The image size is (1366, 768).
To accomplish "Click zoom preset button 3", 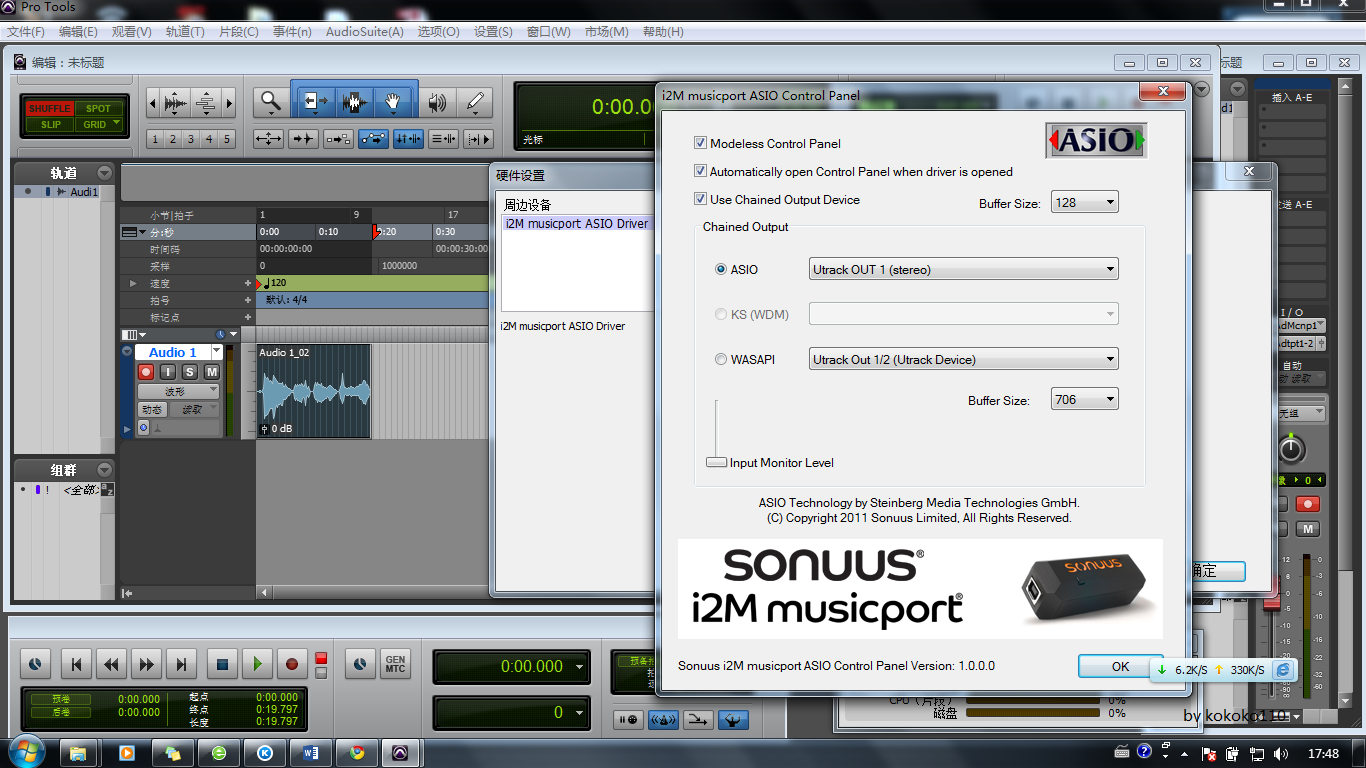I will click(x=191, y=139).
